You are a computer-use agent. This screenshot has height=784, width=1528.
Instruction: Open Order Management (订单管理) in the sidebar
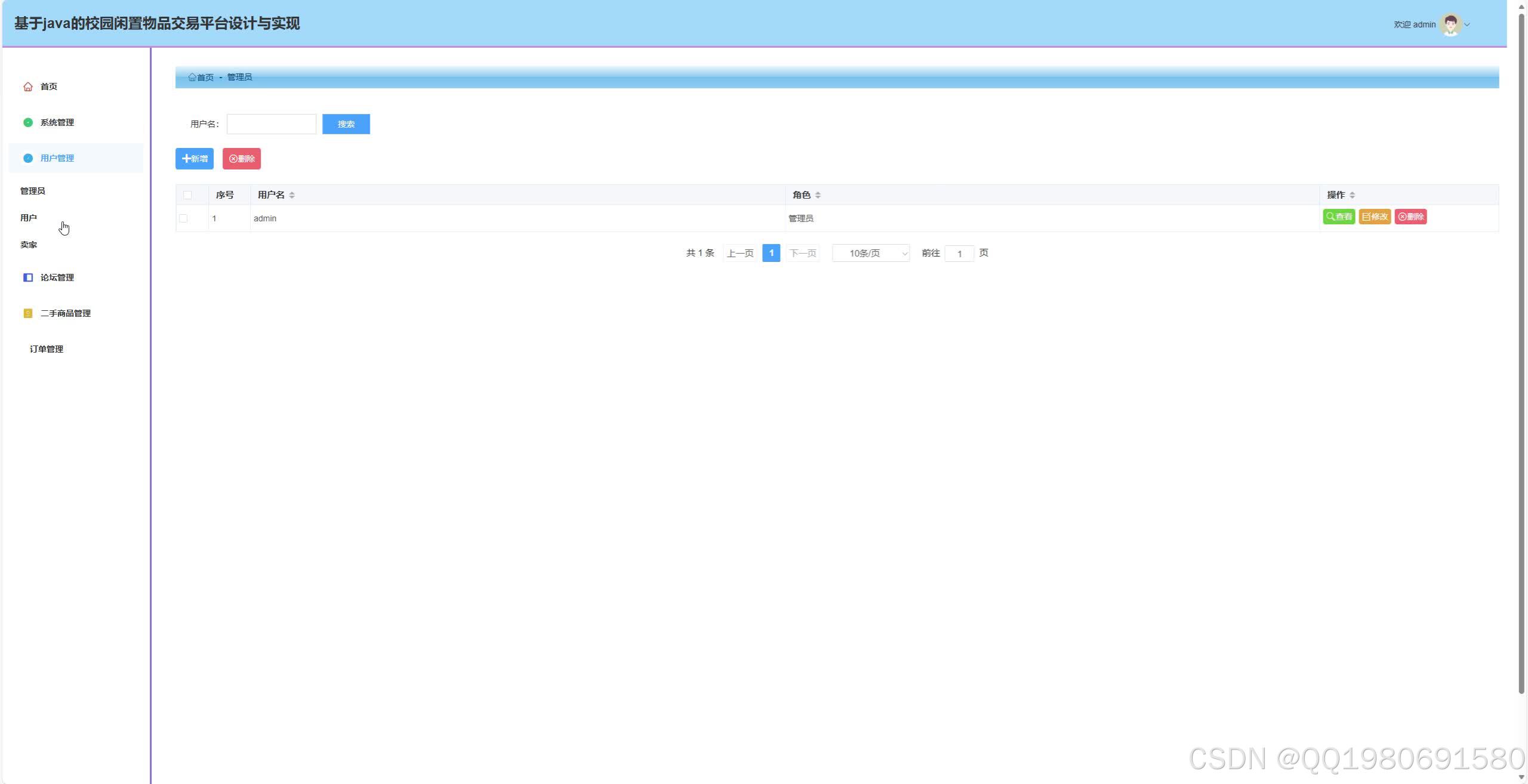[x=47, y=349]
